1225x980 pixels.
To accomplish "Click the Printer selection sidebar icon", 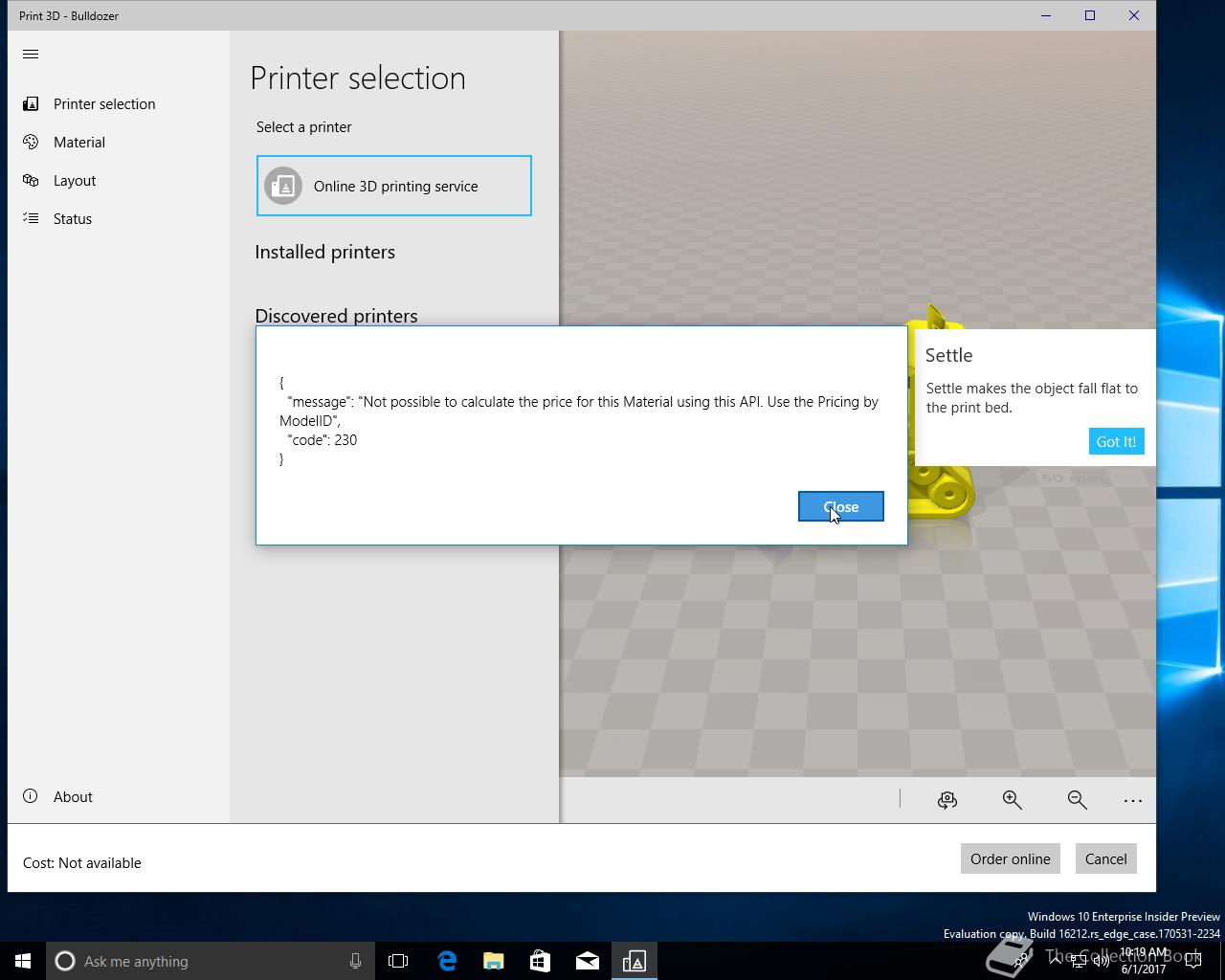I will tap(31, 103).
